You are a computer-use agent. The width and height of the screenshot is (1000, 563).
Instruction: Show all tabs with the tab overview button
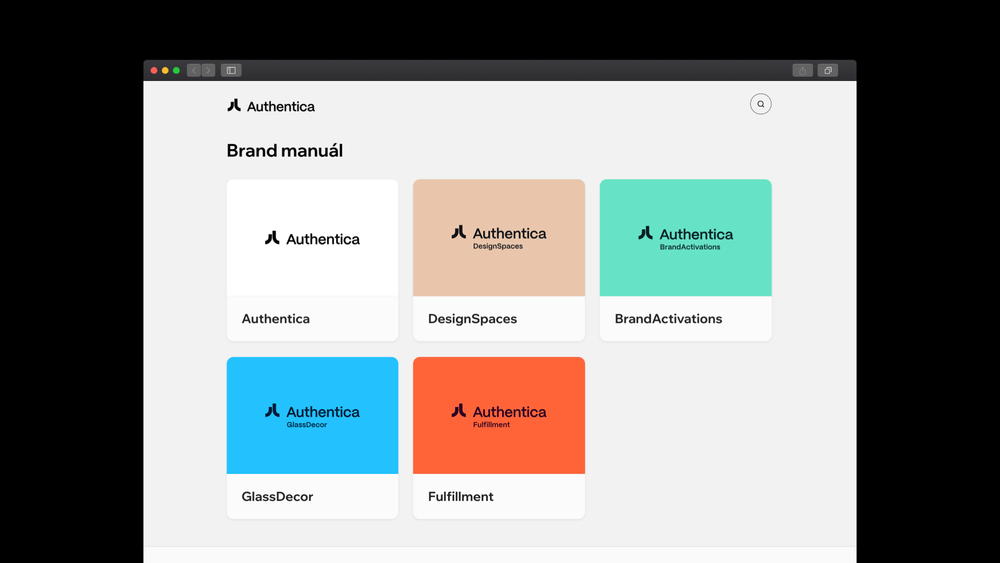pos(828,70)
